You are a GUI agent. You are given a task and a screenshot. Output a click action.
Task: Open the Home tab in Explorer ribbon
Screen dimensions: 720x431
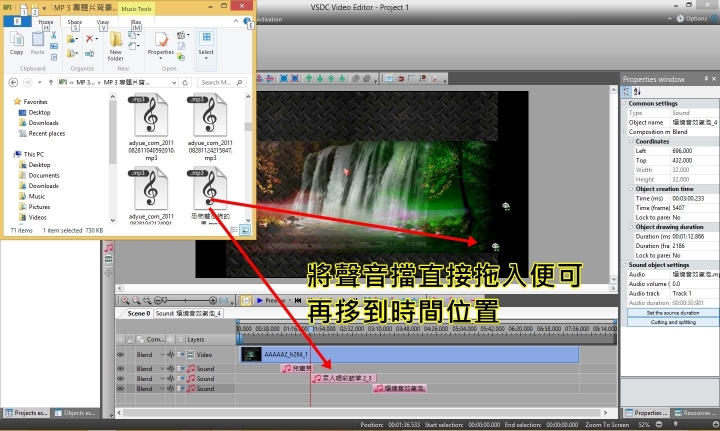pos(46,22)
